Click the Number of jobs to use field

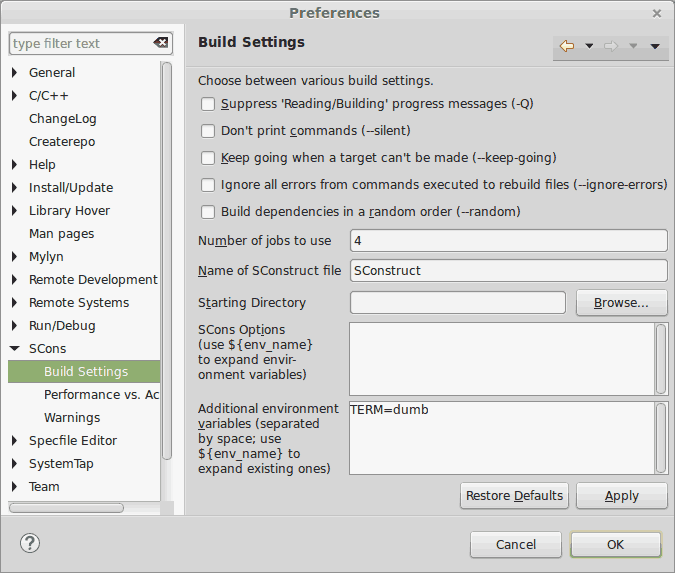[508, 241]
